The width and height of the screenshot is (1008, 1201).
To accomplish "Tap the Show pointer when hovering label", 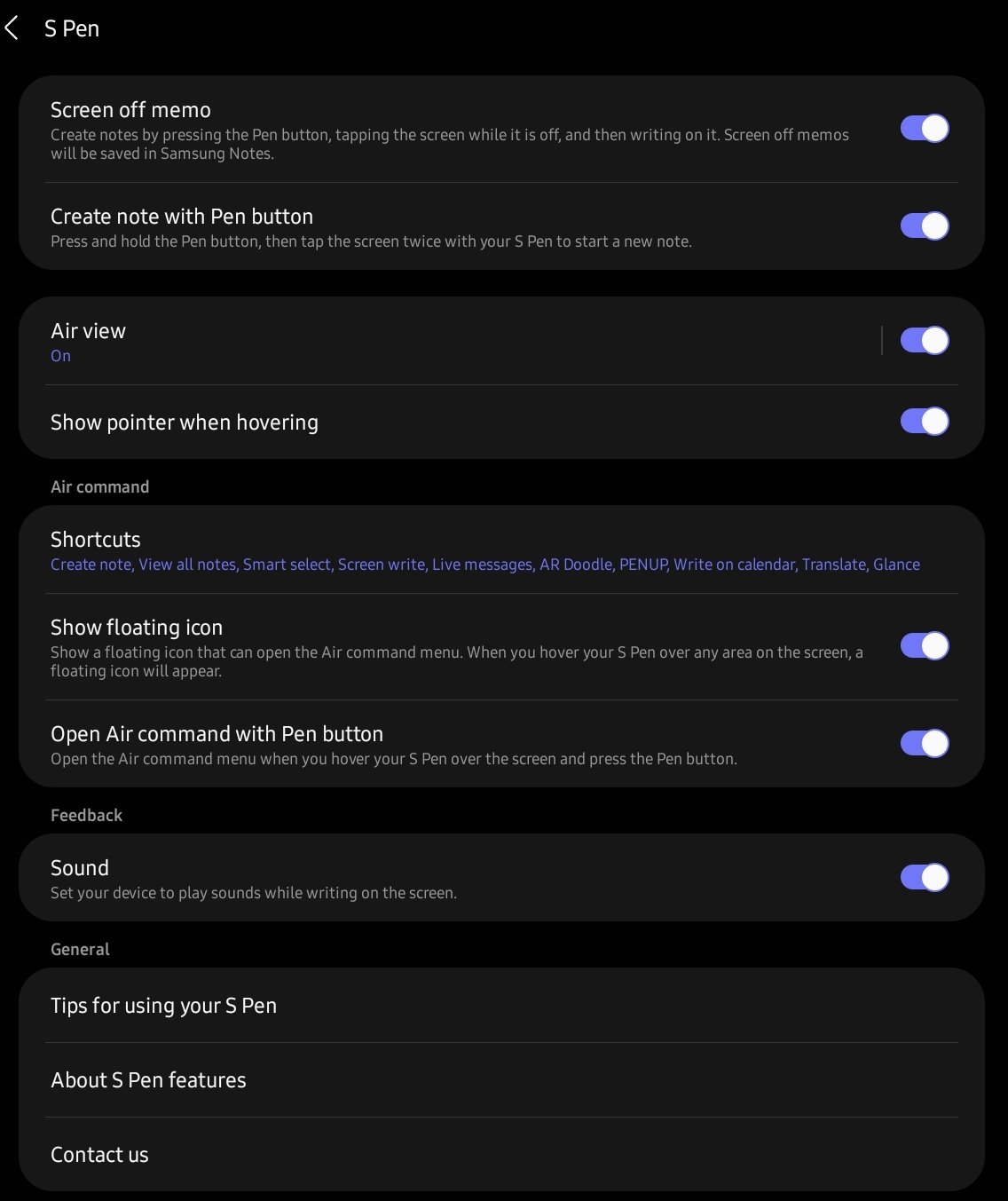I will [185, 423].
